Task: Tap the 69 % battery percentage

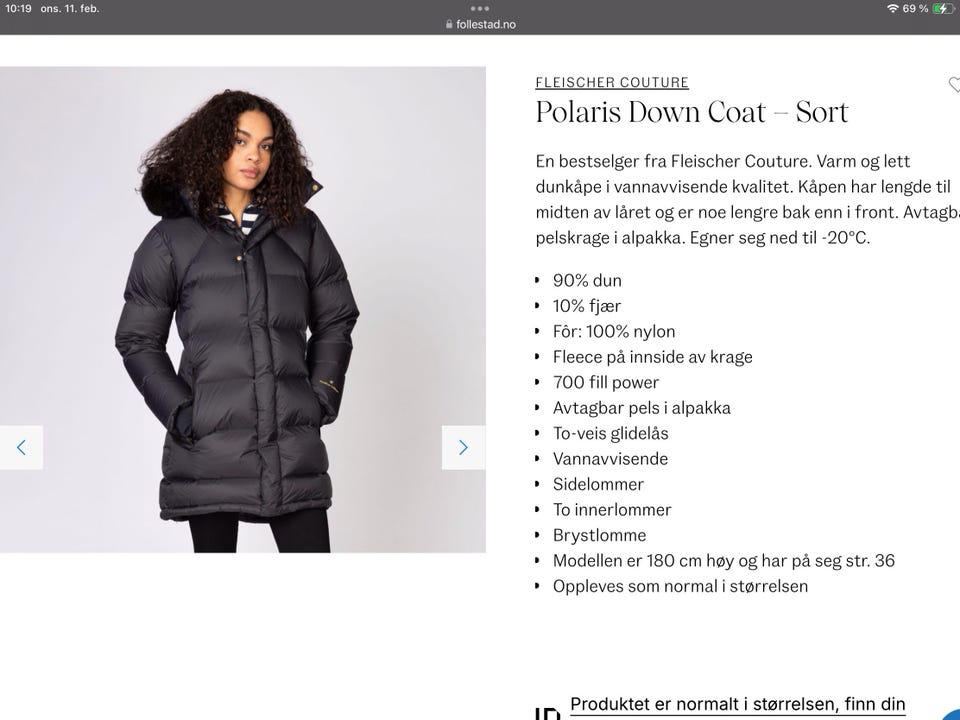Action: click(x=915, y=9)
